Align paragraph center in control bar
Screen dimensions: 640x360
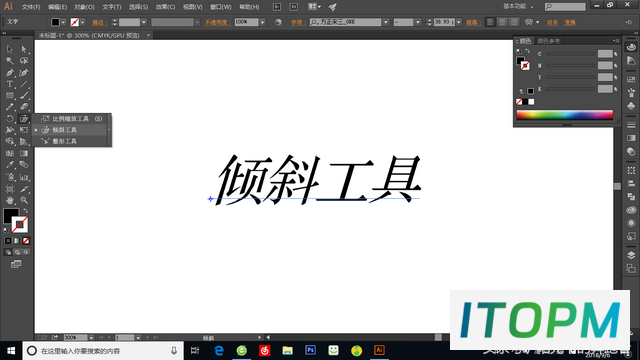coord(502,22)
